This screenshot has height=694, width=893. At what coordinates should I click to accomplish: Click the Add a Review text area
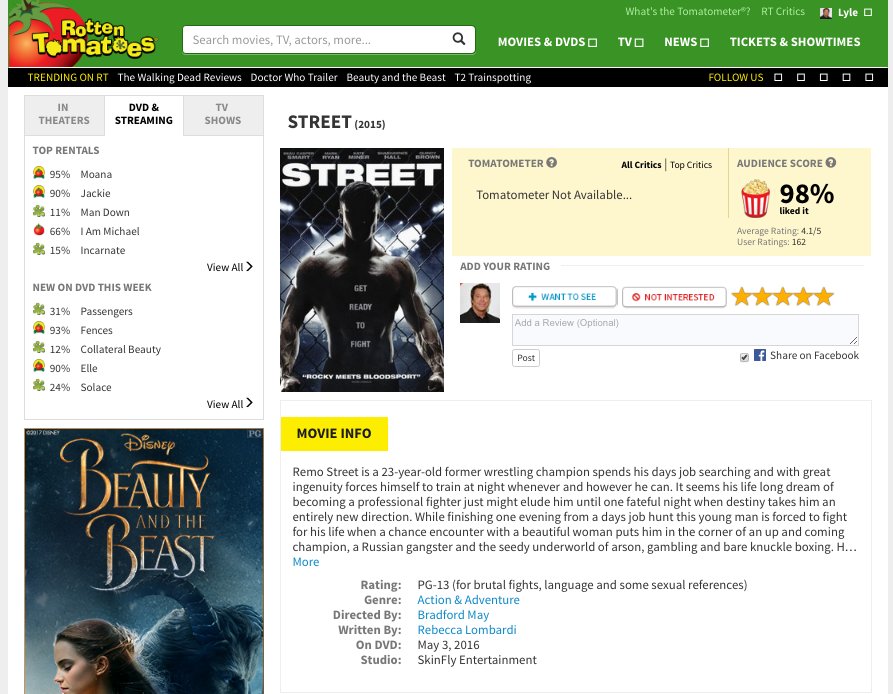[685, 330]
